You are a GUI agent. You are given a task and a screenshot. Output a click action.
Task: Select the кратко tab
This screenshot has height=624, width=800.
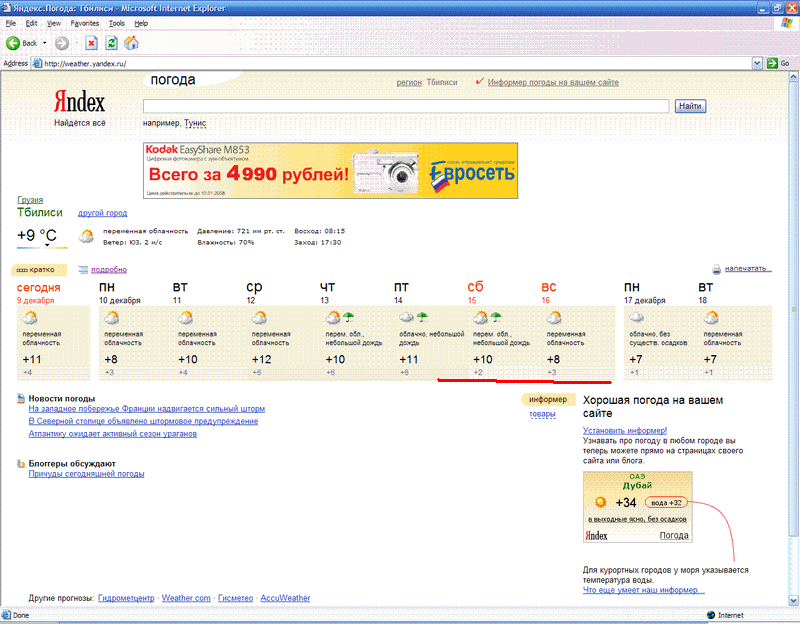pyautogui.click(x=39, y=269)
